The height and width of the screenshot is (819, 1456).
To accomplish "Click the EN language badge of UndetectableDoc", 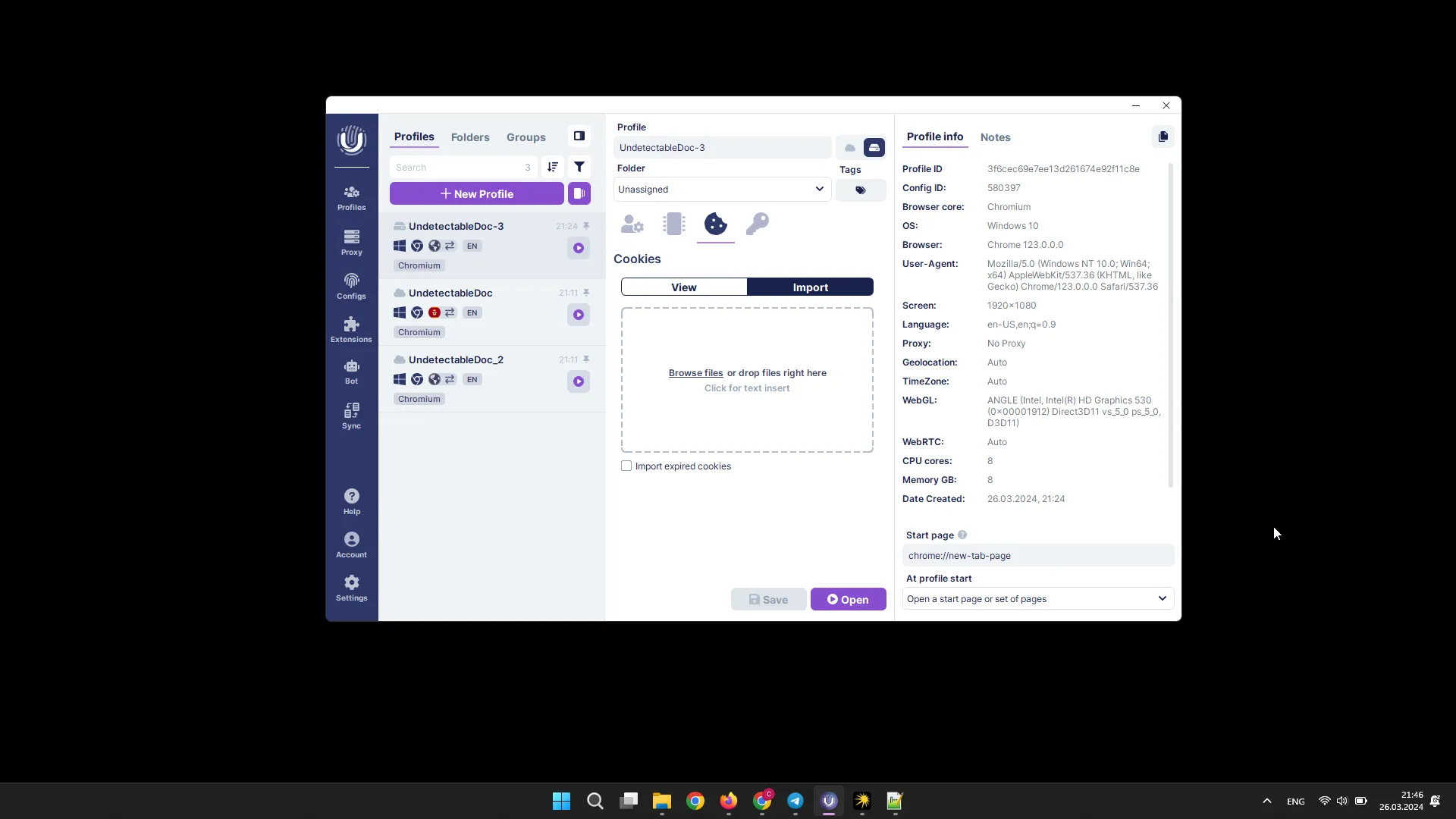I will (472, 312).
